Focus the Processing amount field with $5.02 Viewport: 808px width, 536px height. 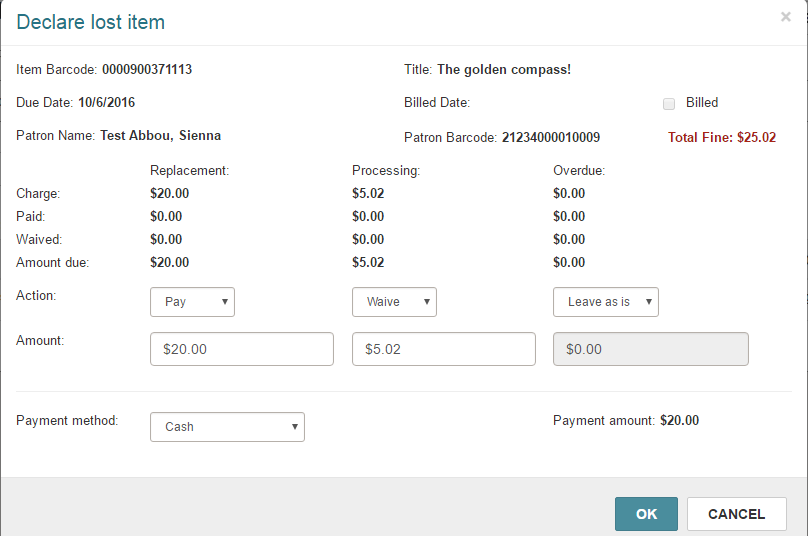click(x=443, y=350)
